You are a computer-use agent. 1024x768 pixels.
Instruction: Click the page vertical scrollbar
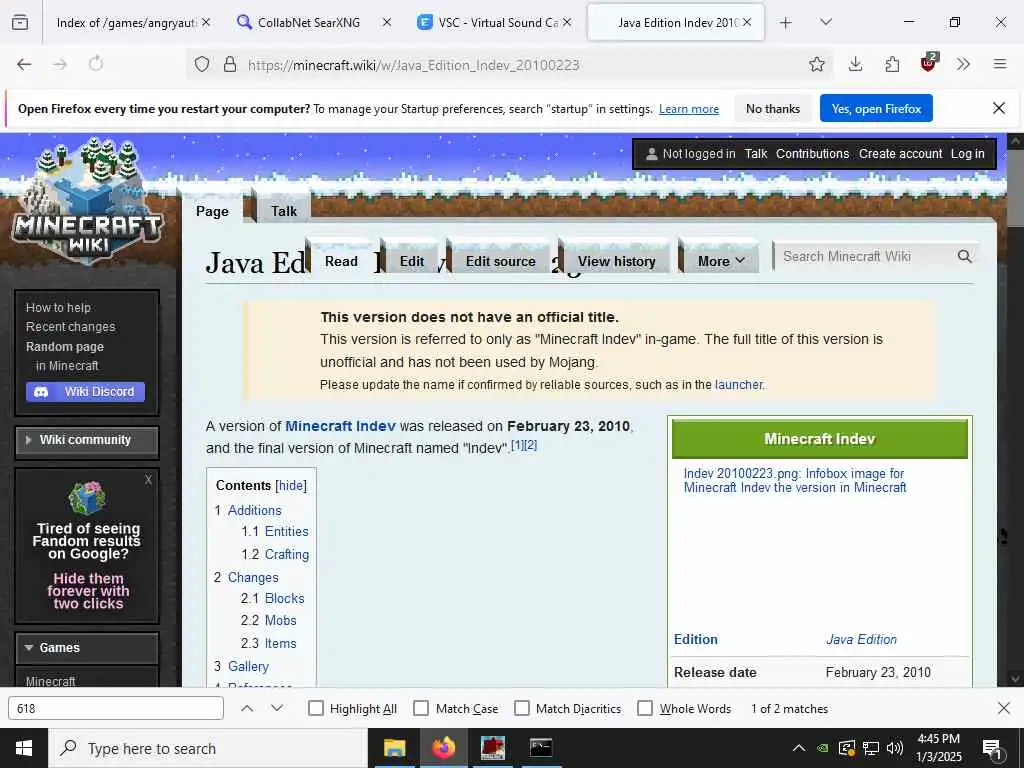coord(1016,409)
